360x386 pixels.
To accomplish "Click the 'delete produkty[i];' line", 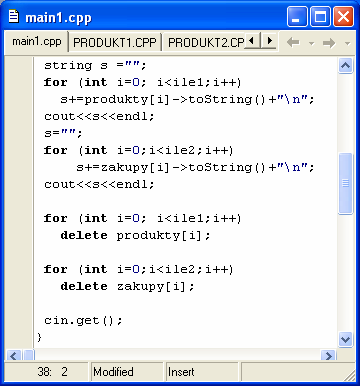I will click(x=135, y=235).
